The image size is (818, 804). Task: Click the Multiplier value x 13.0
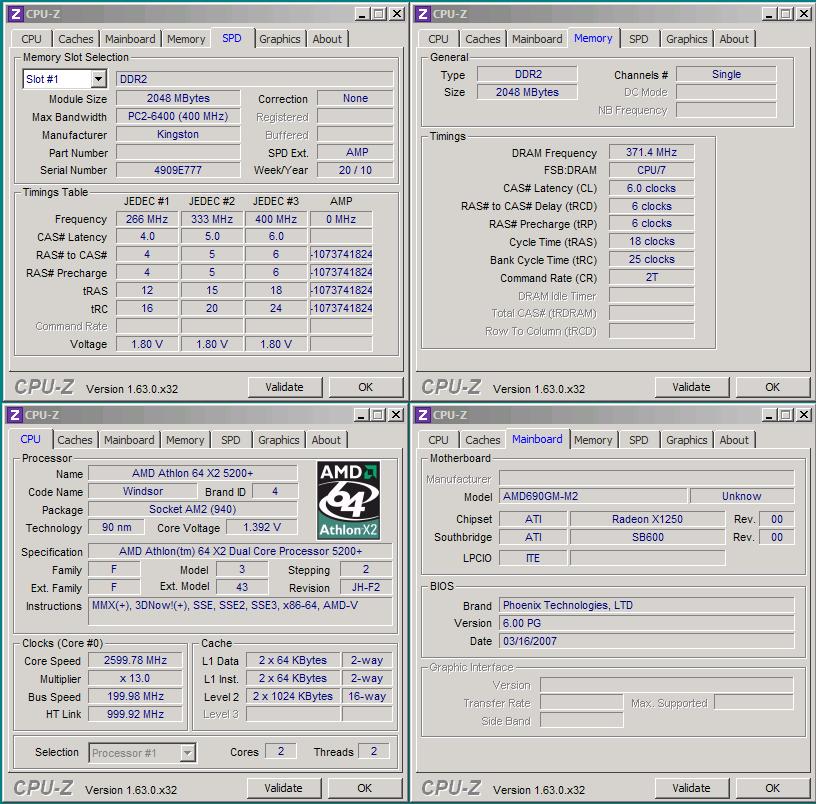[135, 678]
